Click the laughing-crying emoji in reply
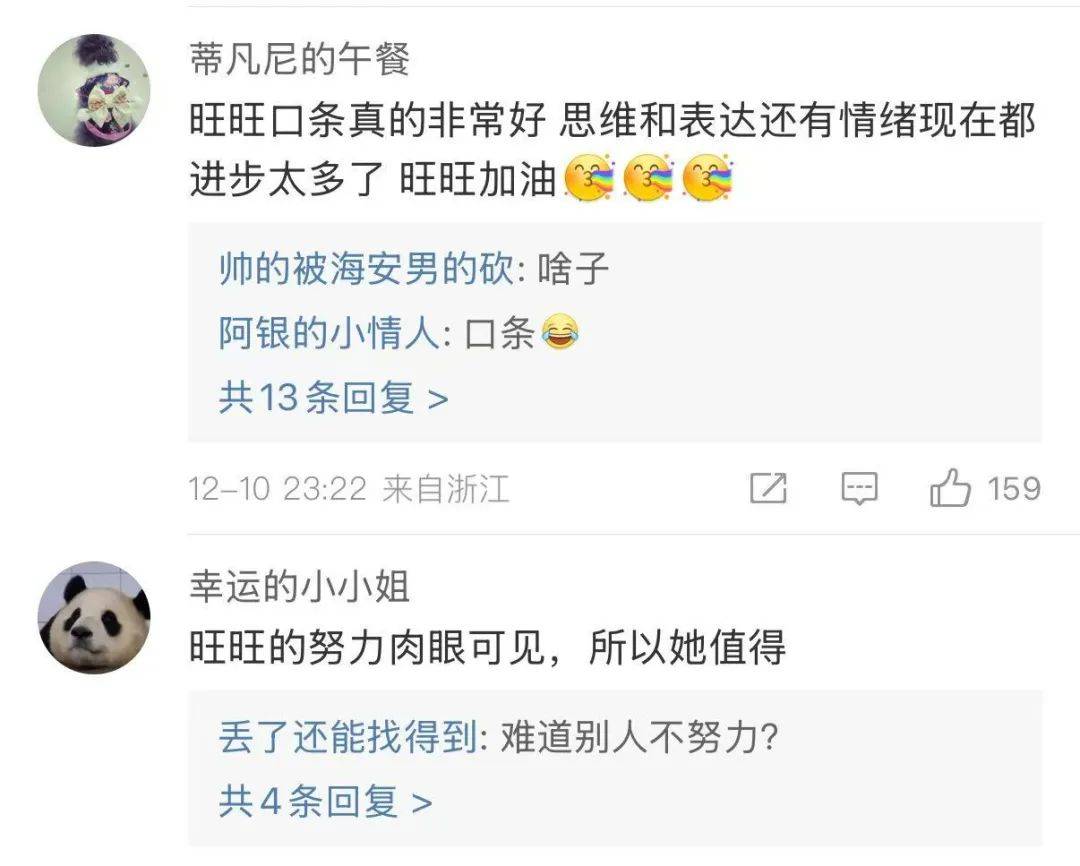The width and height of the screenshot is (1080, 866). (560, 333)
